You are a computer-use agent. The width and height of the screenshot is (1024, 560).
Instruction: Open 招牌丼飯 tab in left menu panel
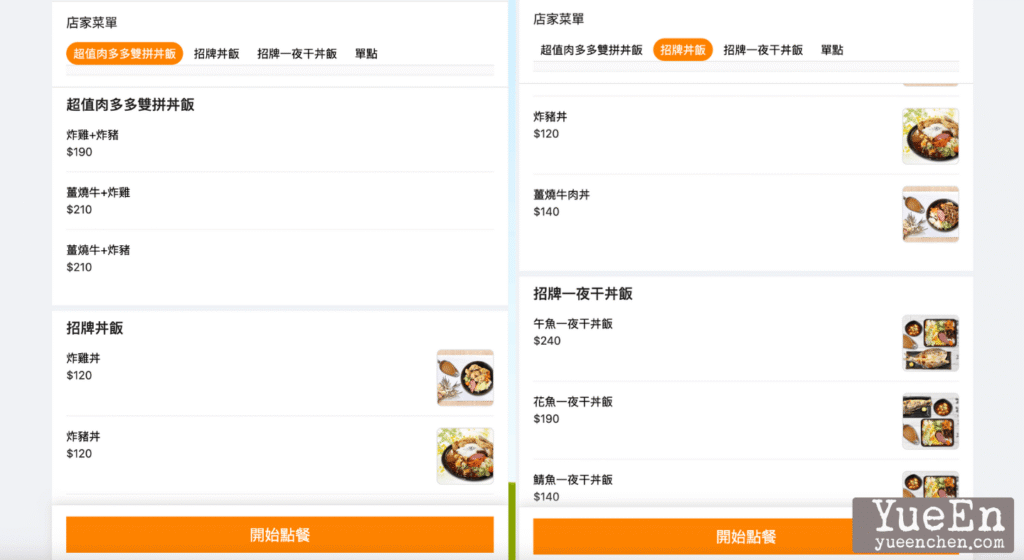[x=216, y=54]
